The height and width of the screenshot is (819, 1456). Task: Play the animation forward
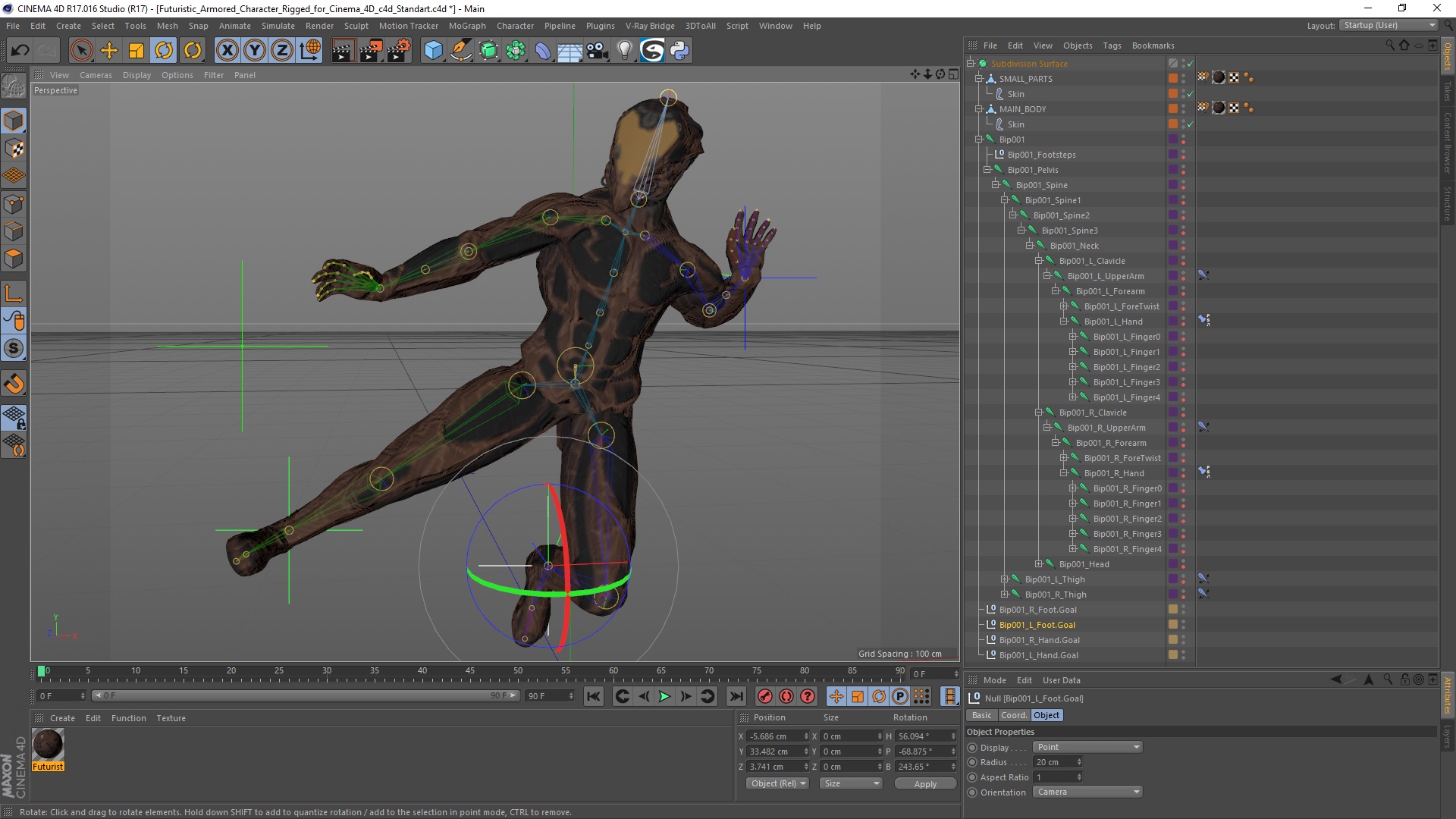[665, 696]
